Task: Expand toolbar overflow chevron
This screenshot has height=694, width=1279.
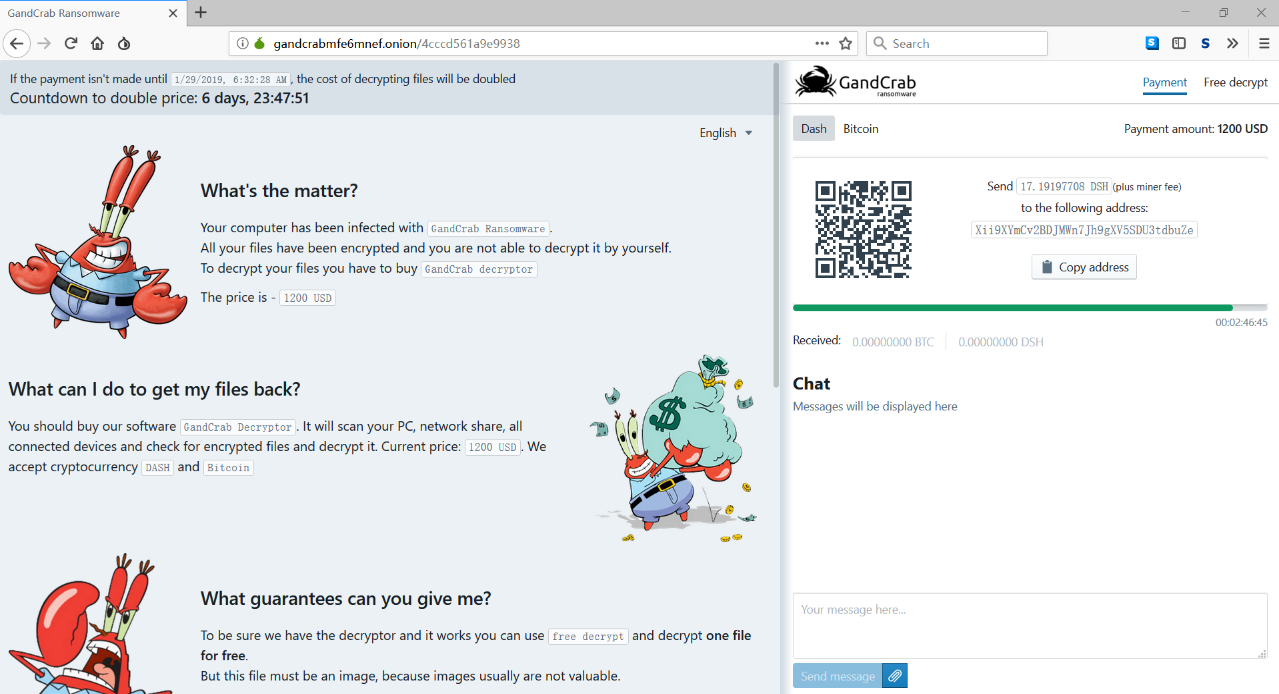Action: point(1232,44)
